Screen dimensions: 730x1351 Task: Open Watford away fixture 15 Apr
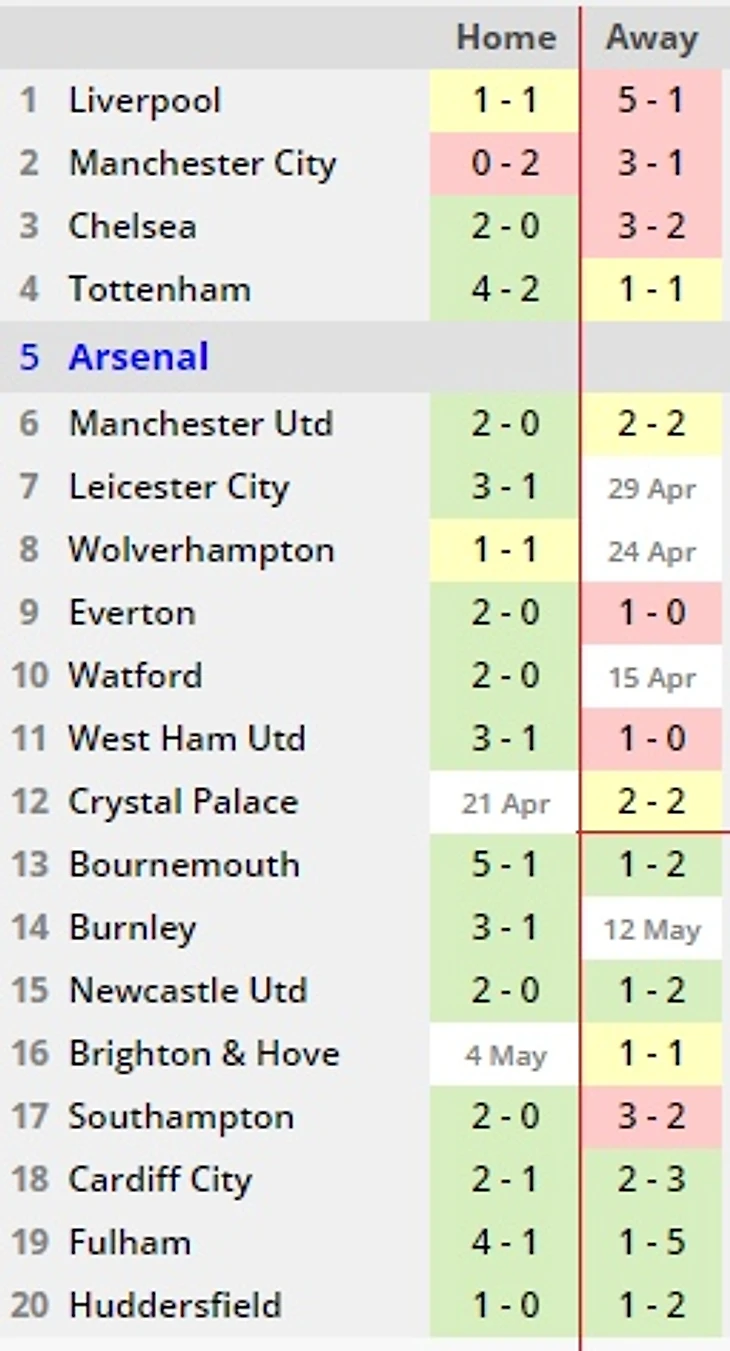pos(651,678)
